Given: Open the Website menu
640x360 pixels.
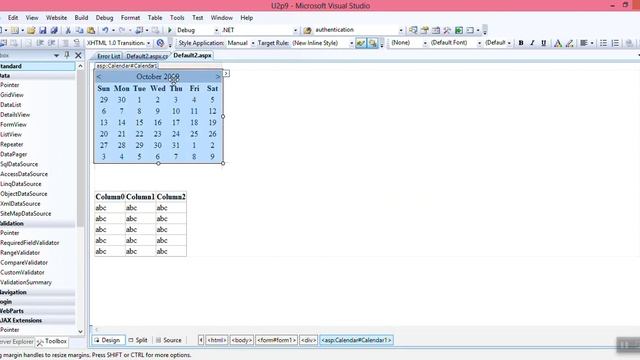Looking at the screenshot, I should pyautogui.click(x=56, y=18).
